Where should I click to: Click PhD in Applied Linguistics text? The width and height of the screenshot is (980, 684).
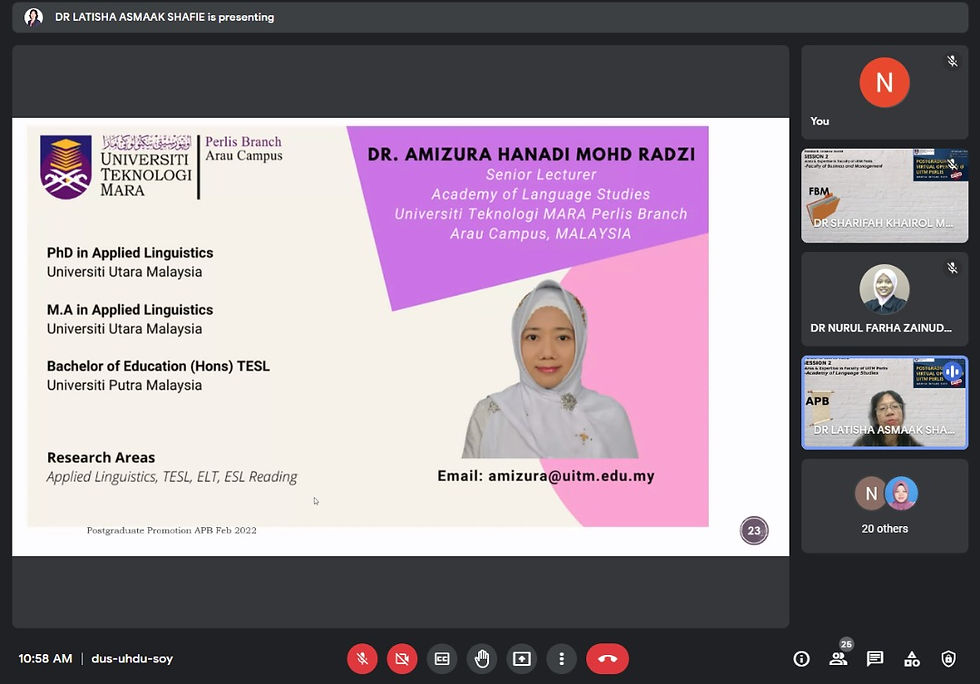[x=130, y=253]
